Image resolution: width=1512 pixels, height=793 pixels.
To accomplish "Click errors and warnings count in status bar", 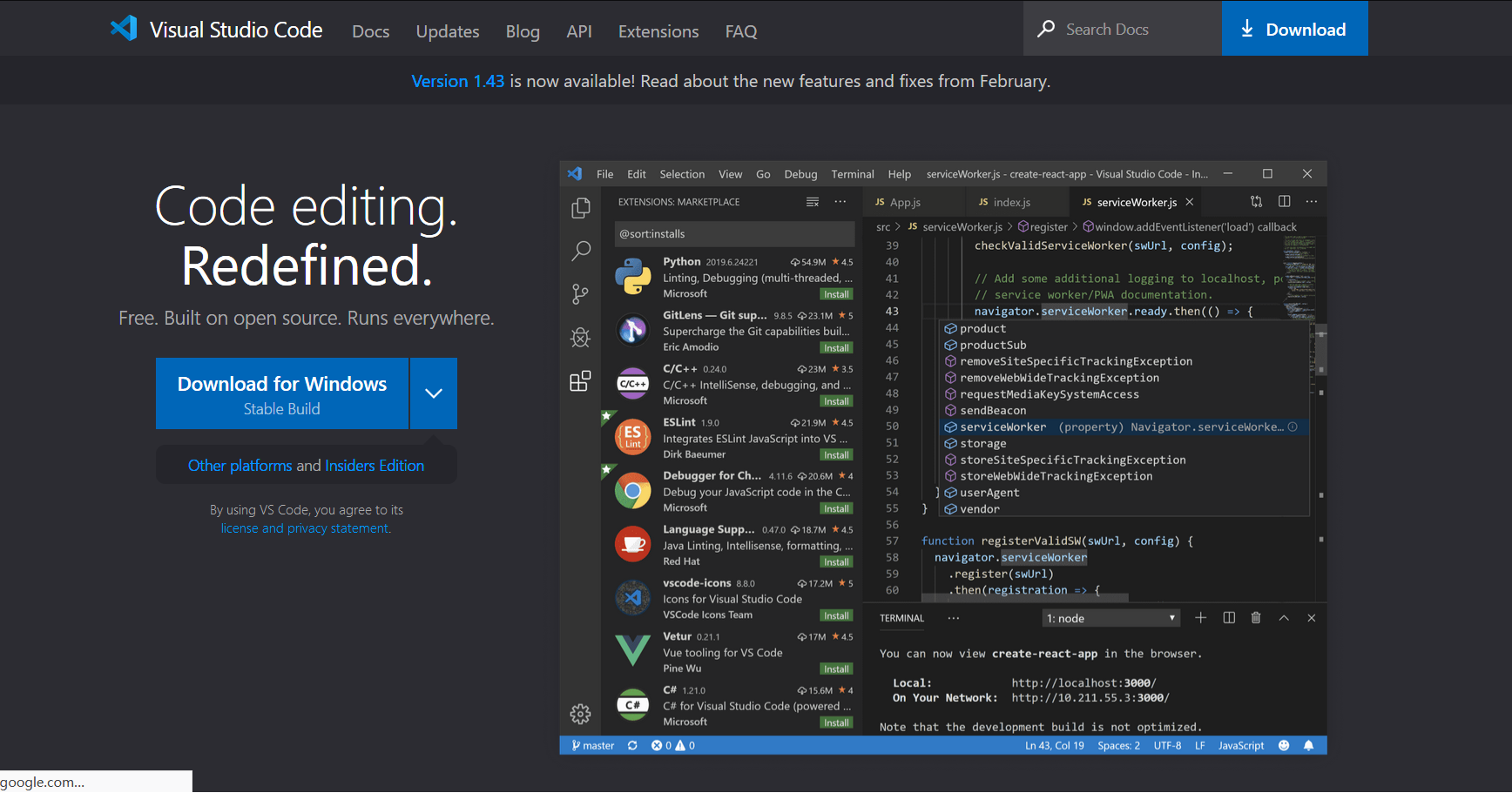I will click(673, 745).
